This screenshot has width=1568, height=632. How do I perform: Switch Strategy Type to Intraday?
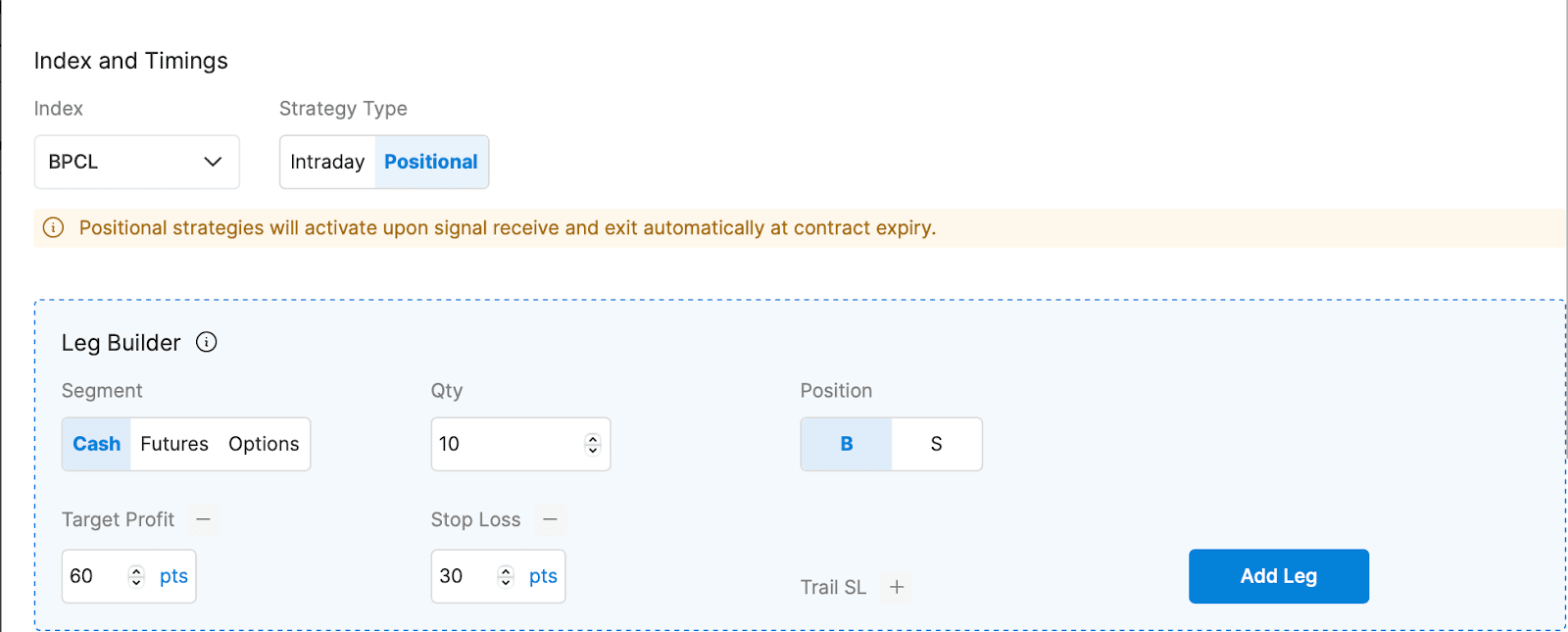click(326, 162)
